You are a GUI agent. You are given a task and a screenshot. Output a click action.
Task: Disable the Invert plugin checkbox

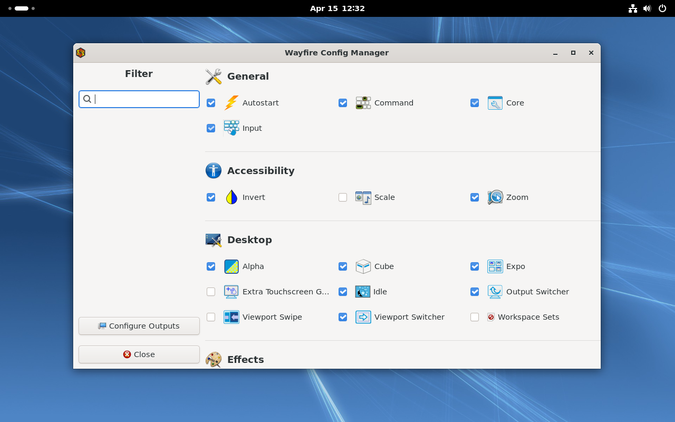click(211, 197)
